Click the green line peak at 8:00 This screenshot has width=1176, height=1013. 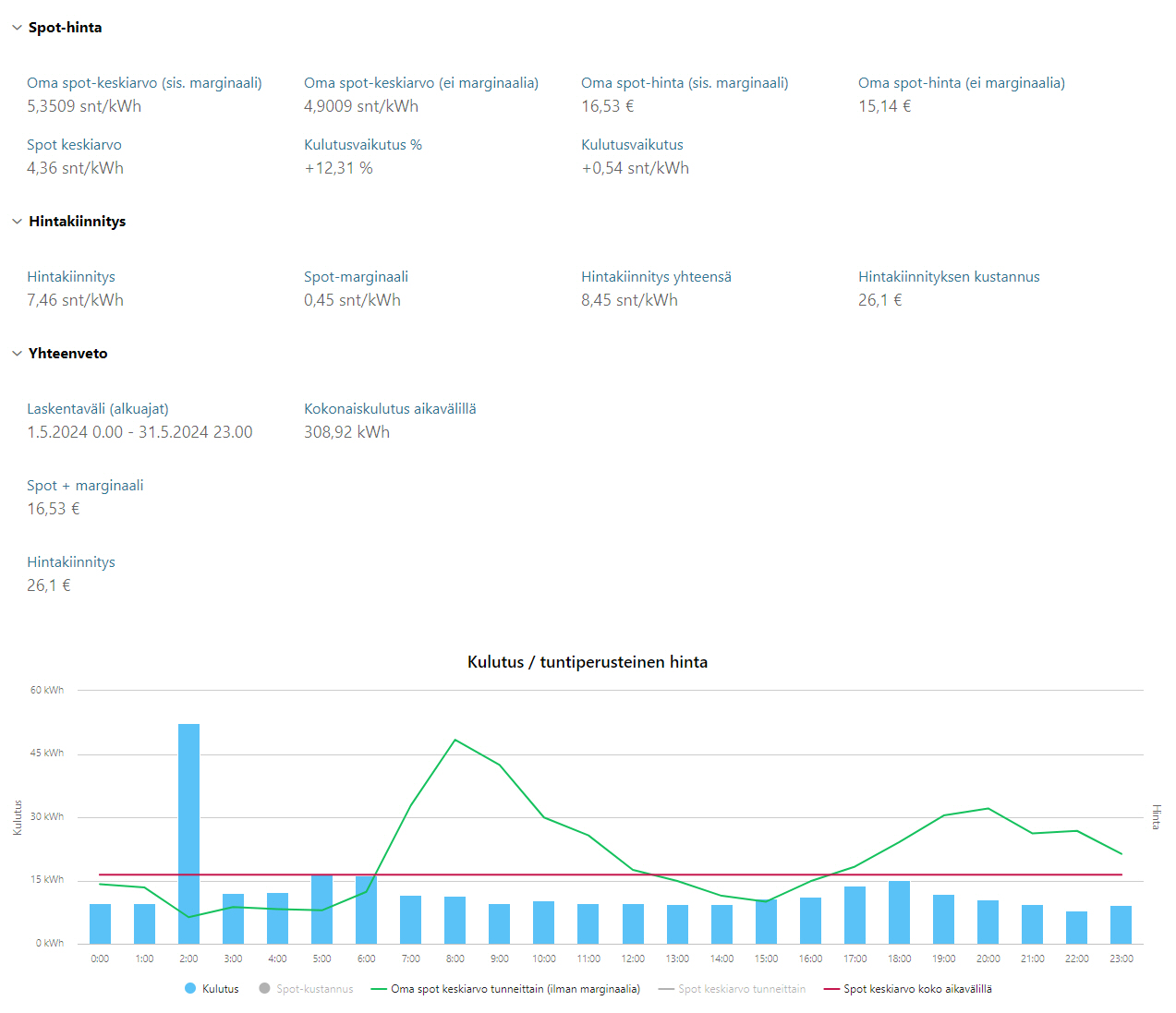click(455, 740)
